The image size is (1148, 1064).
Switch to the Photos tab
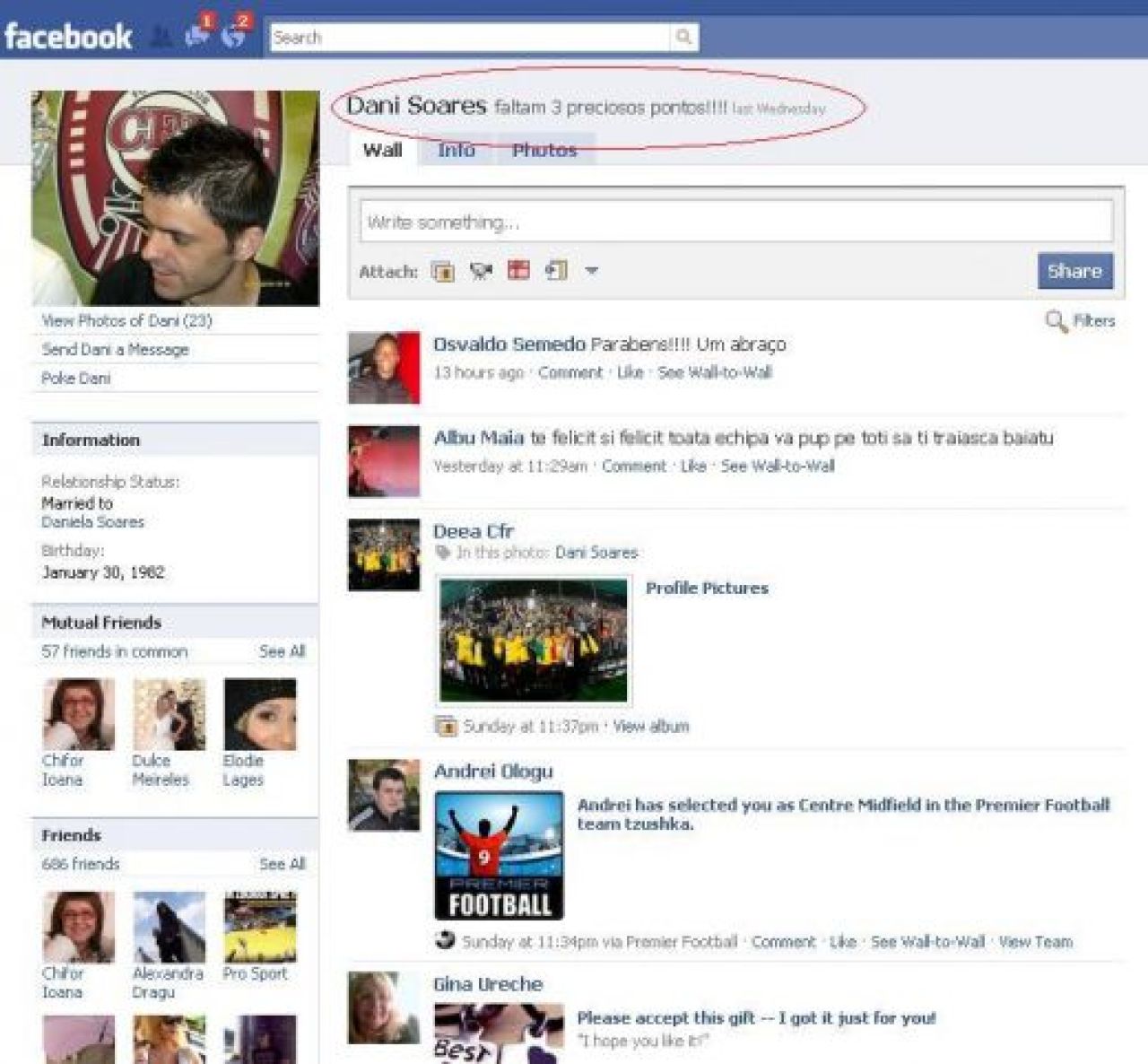[544, 151]
